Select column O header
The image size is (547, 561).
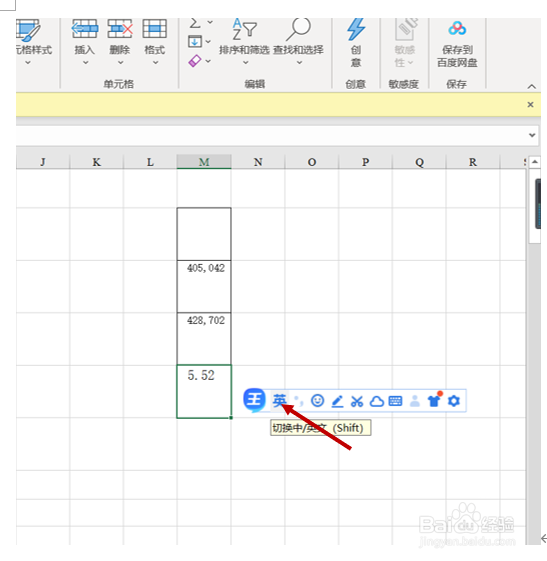pos(312,162)
